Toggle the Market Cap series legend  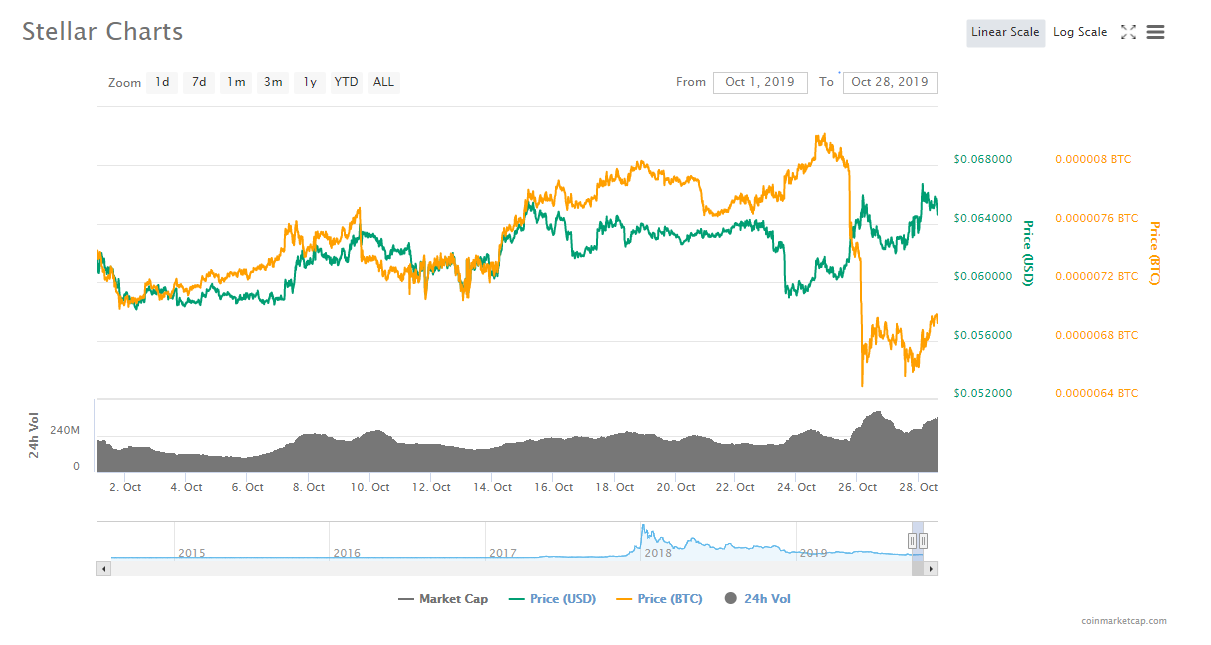443,599
